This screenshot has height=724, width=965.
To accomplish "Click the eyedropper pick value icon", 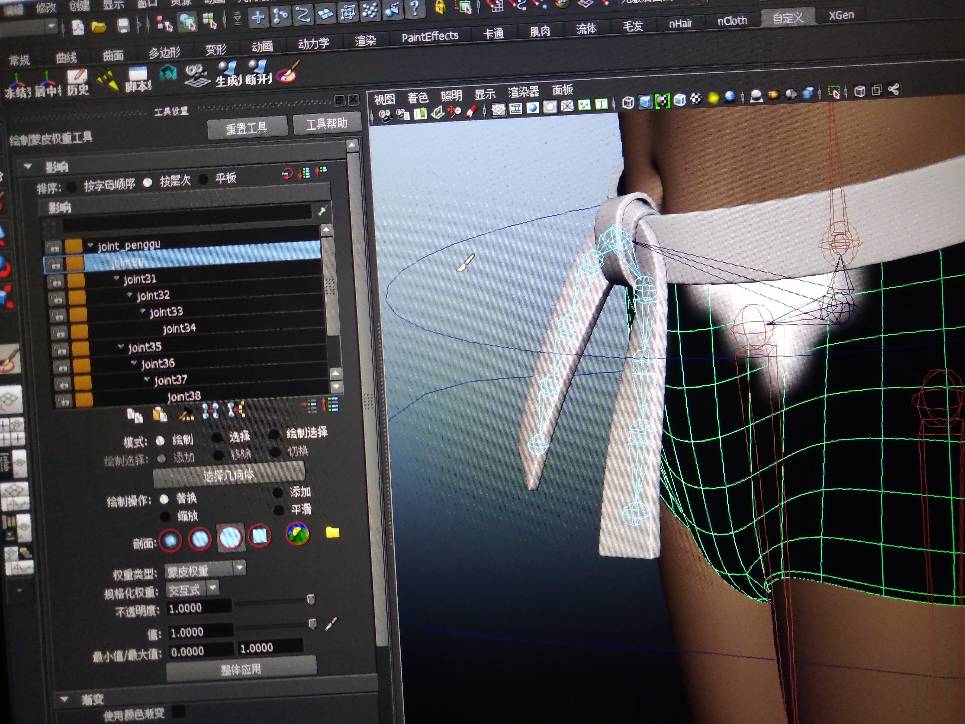I will pyautogui.click(x=331, y=624).
